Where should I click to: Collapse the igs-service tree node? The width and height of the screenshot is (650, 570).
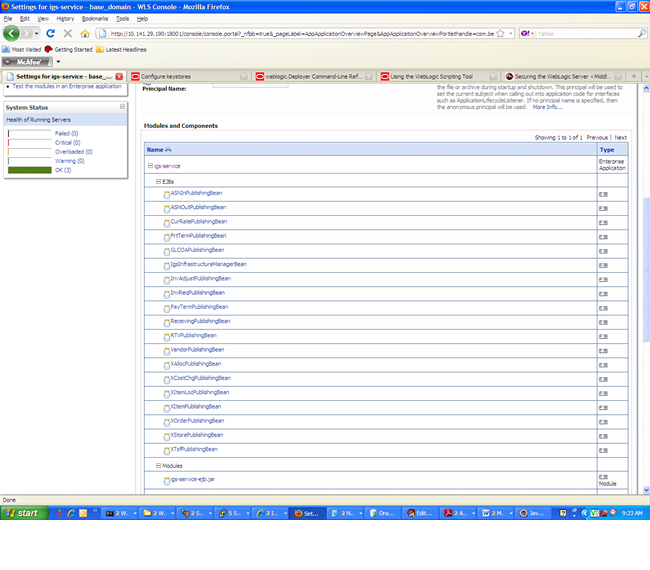coord(150,165)
